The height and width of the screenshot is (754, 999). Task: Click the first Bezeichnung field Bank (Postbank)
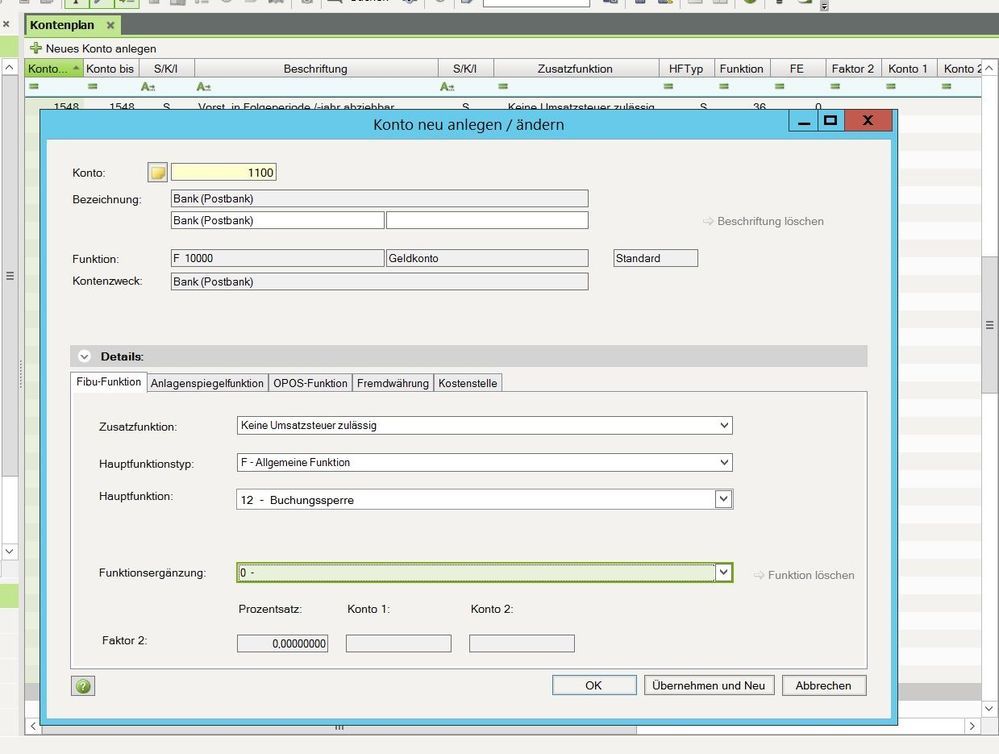(380, 198)
